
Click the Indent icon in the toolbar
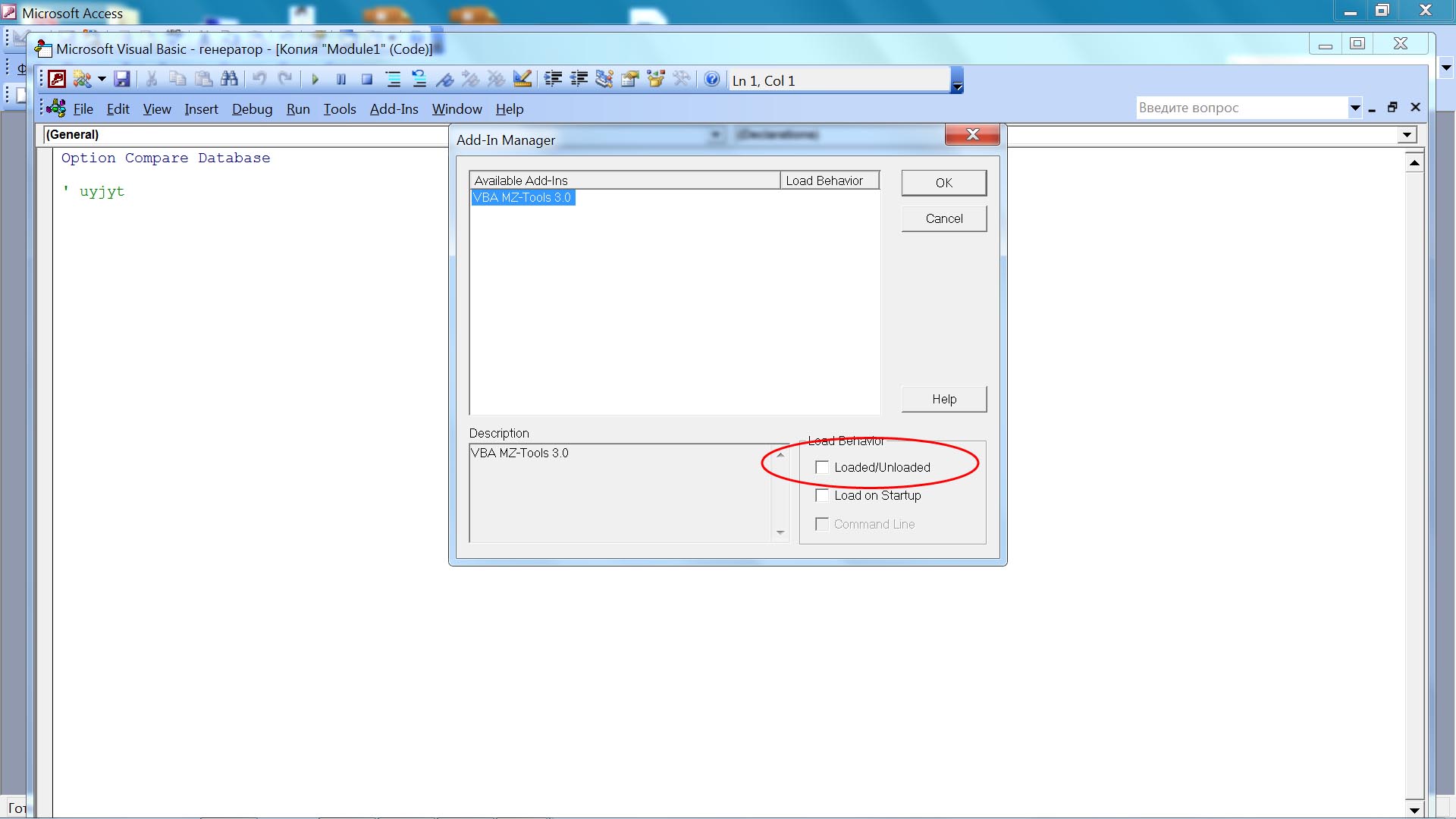[x=554, y=79]
